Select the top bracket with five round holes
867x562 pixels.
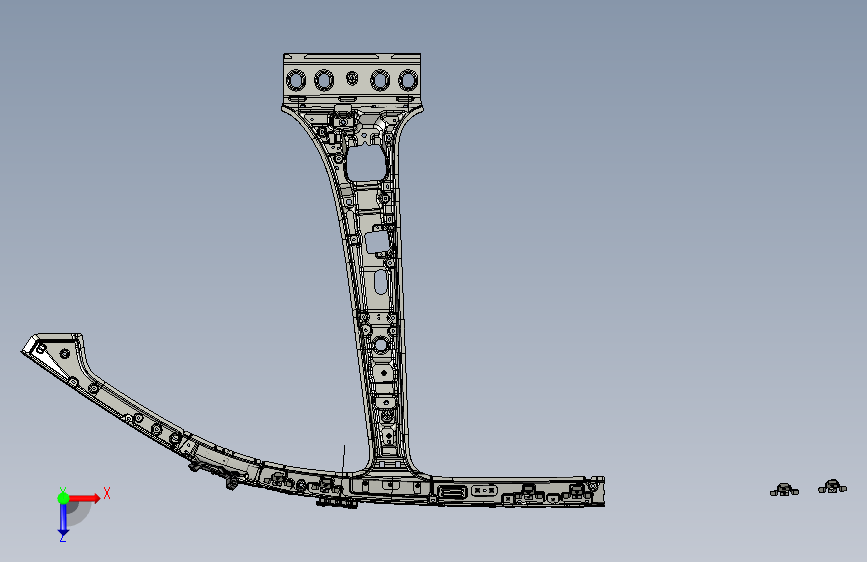(x=352, y=79)
